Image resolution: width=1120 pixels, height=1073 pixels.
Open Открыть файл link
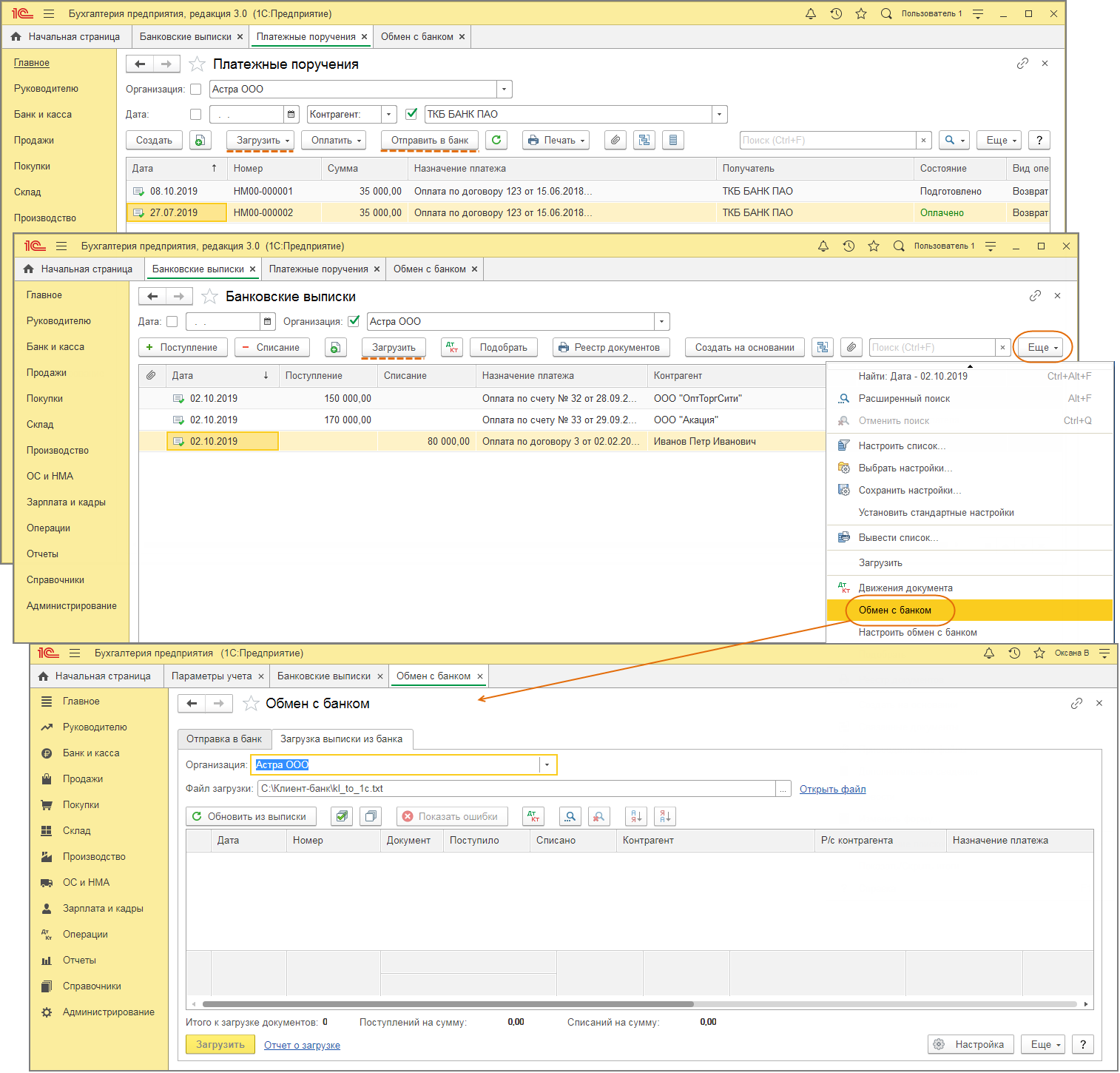(832, 789)
